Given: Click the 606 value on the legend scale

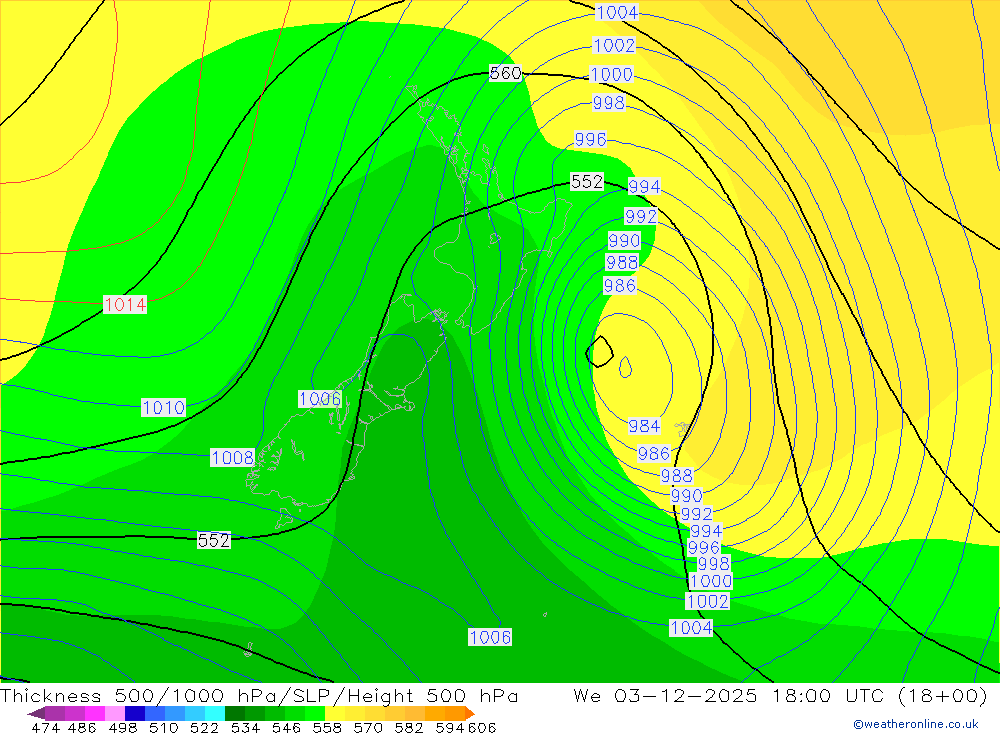Looking at the screenshot, I should click(x=482, y=727).
